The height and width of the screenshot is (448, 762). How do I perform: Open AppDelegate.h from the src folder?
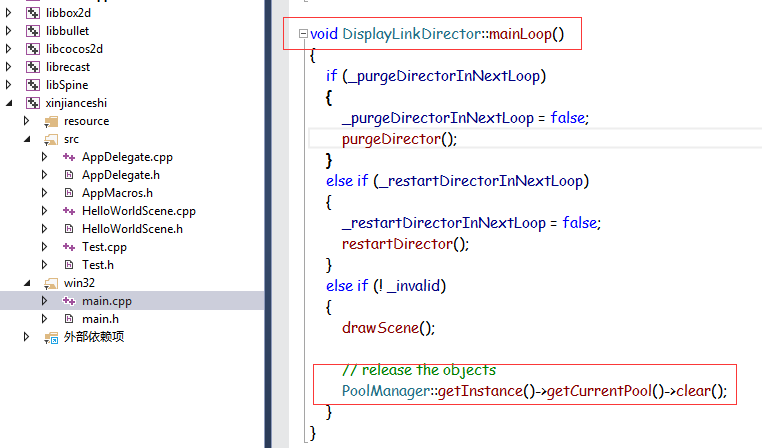121,174
